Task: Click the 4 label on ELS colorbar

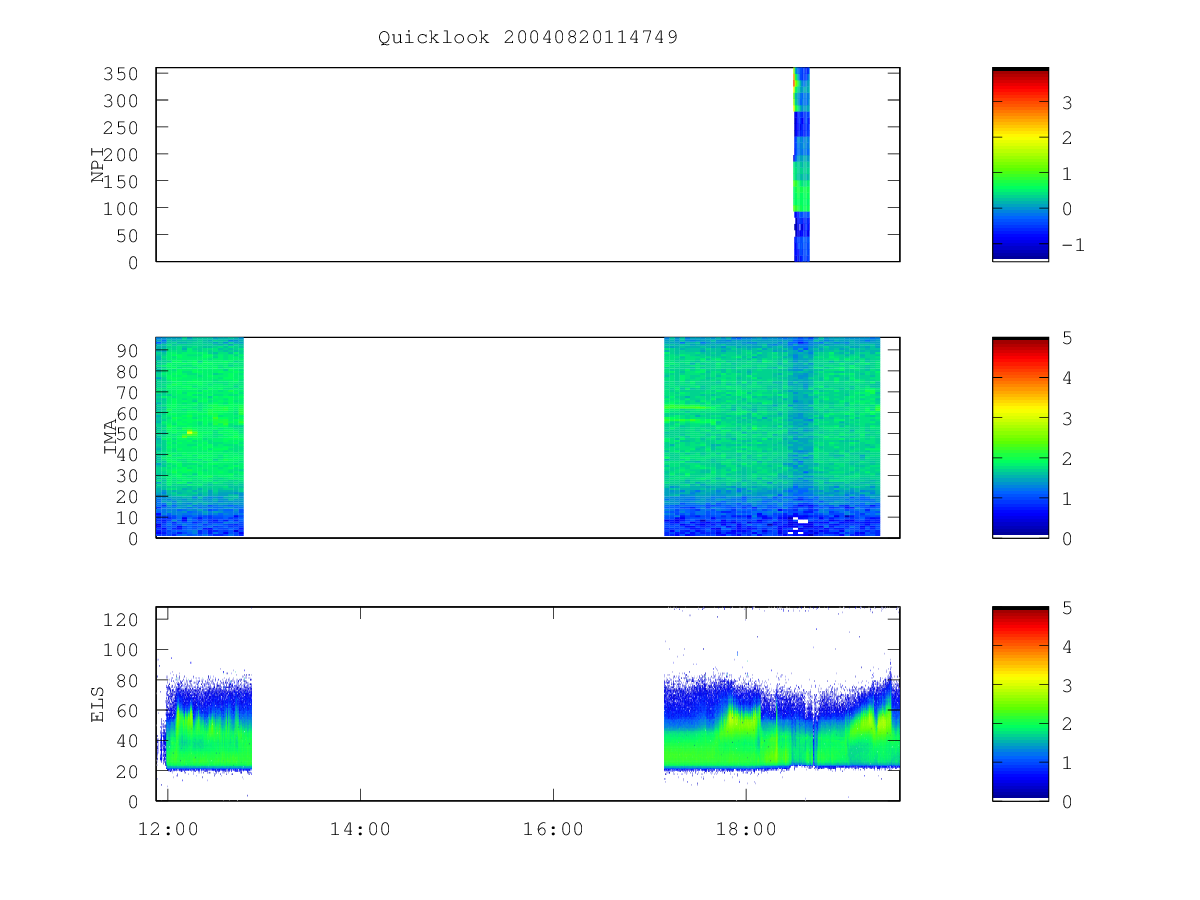Action: (1067, 647)
